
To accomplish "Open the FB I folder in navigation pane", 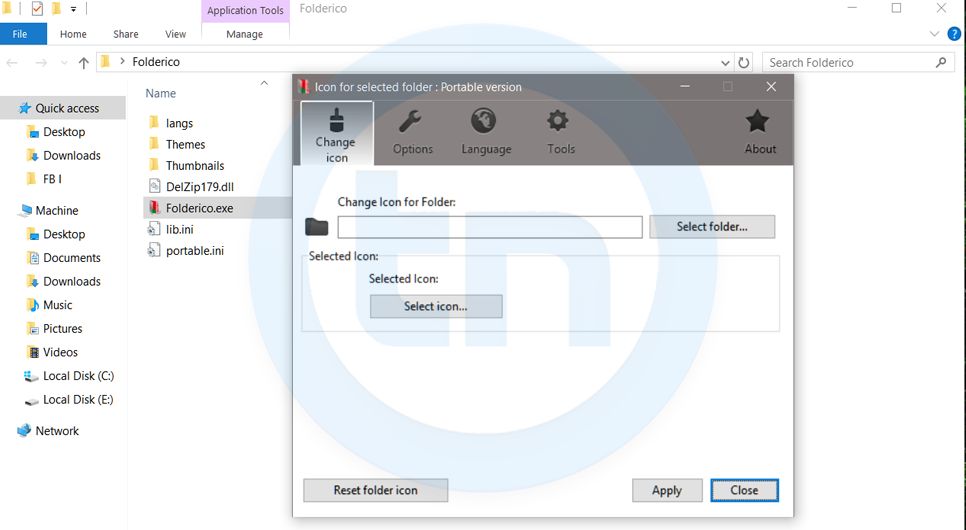I will [52, 179].
